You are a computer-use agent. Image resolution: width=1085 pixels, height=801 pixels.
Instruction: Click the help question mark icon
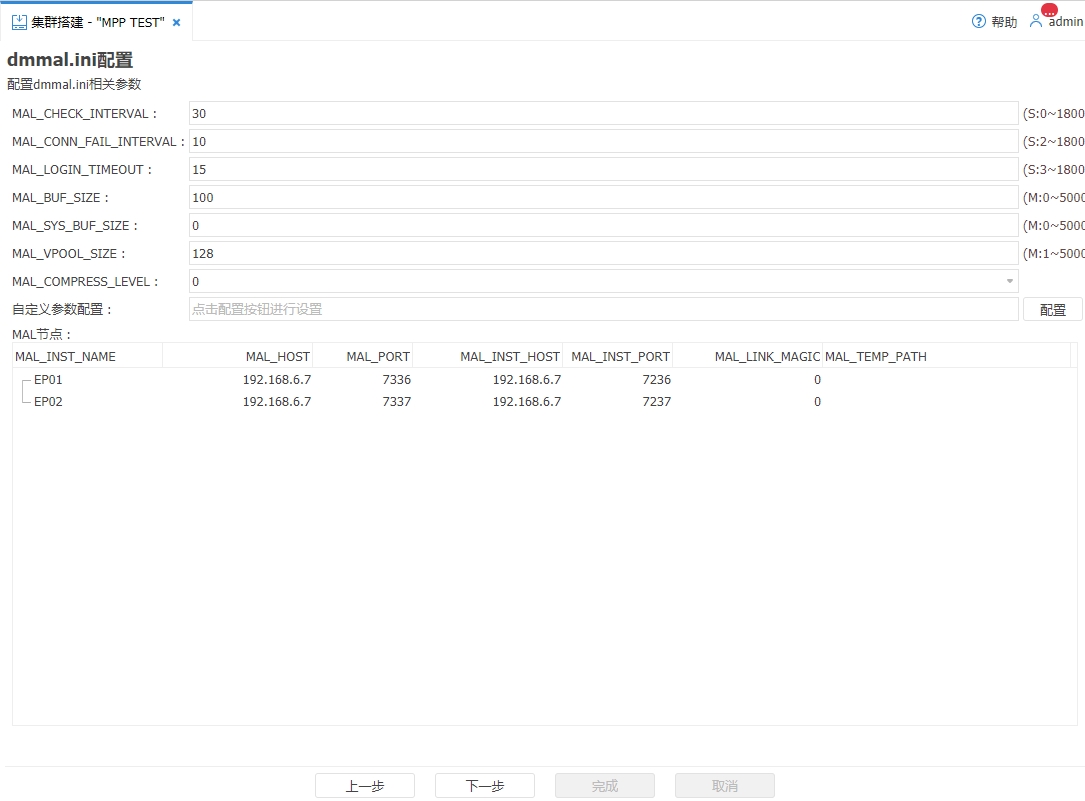pos(979,21)
